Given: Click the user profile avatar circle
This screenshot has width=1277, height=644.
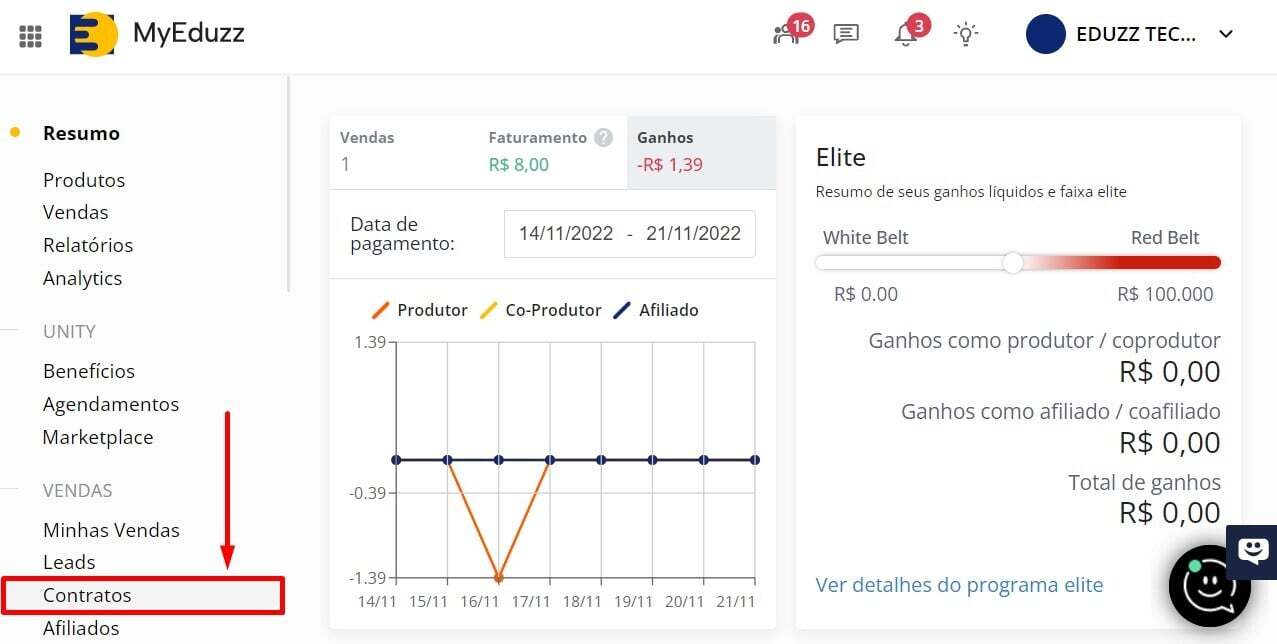Looking at the screenshot, I should tap(1045, 35).
